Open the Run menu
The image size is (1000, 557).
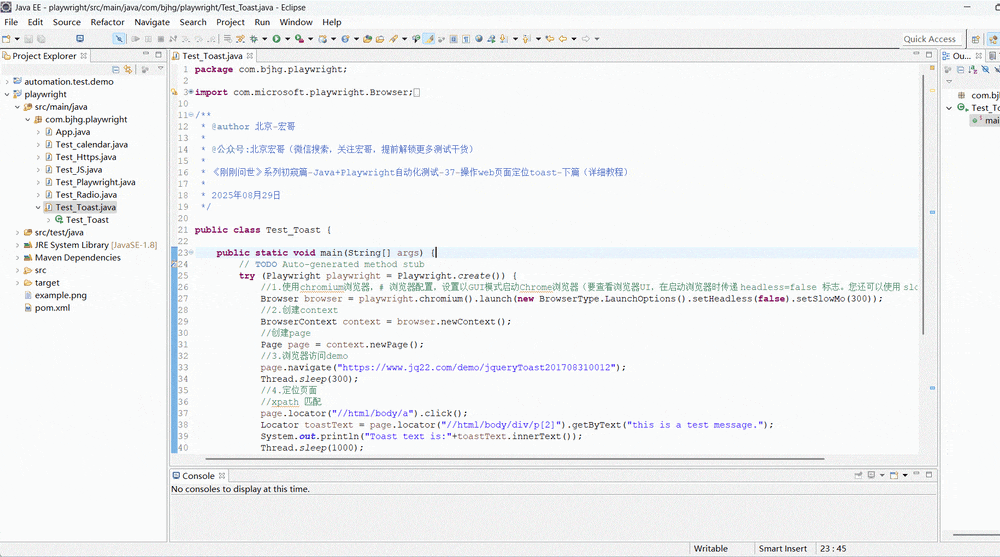click(x=262, y=22)
